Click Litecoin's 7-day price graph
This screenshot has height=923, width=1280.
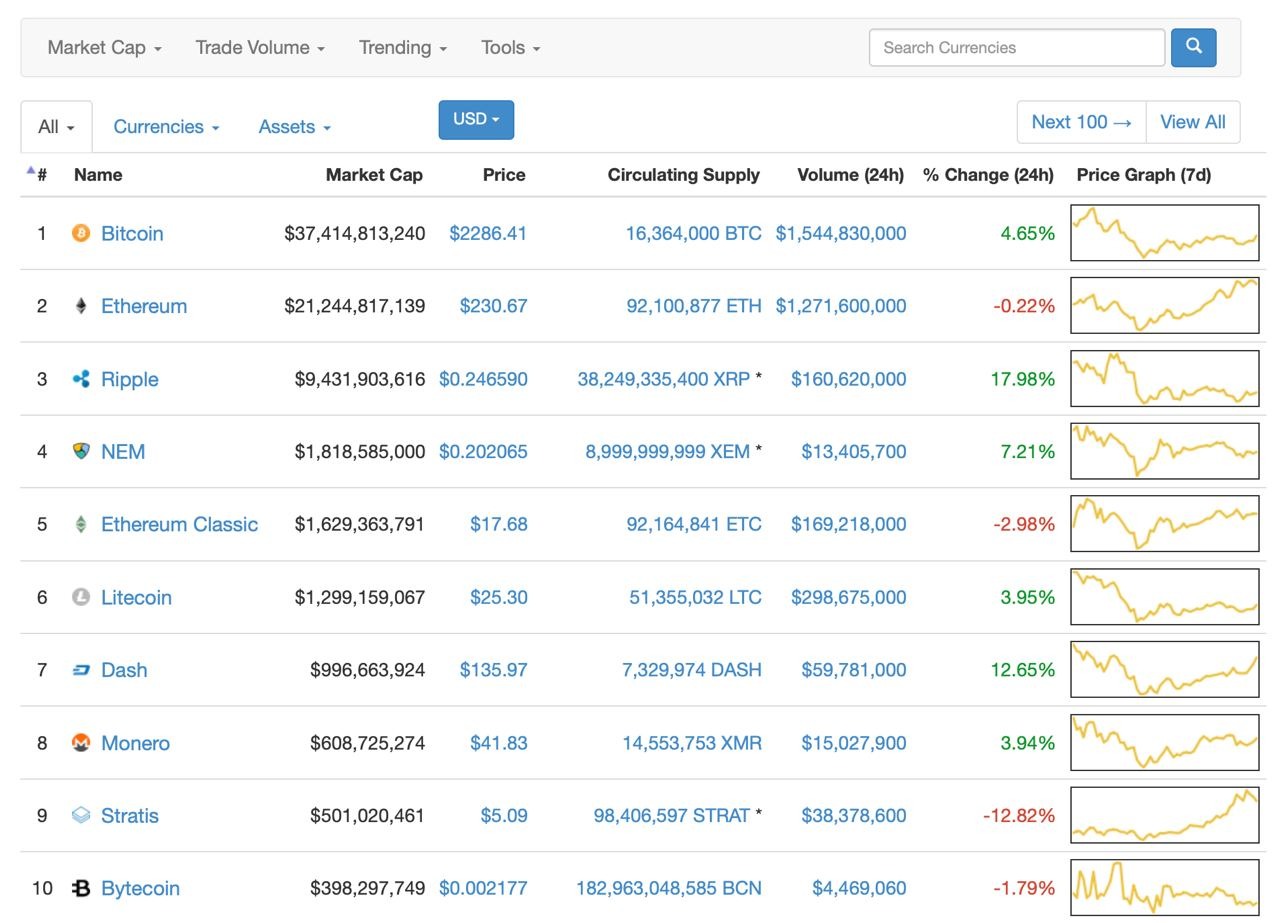1165,597
